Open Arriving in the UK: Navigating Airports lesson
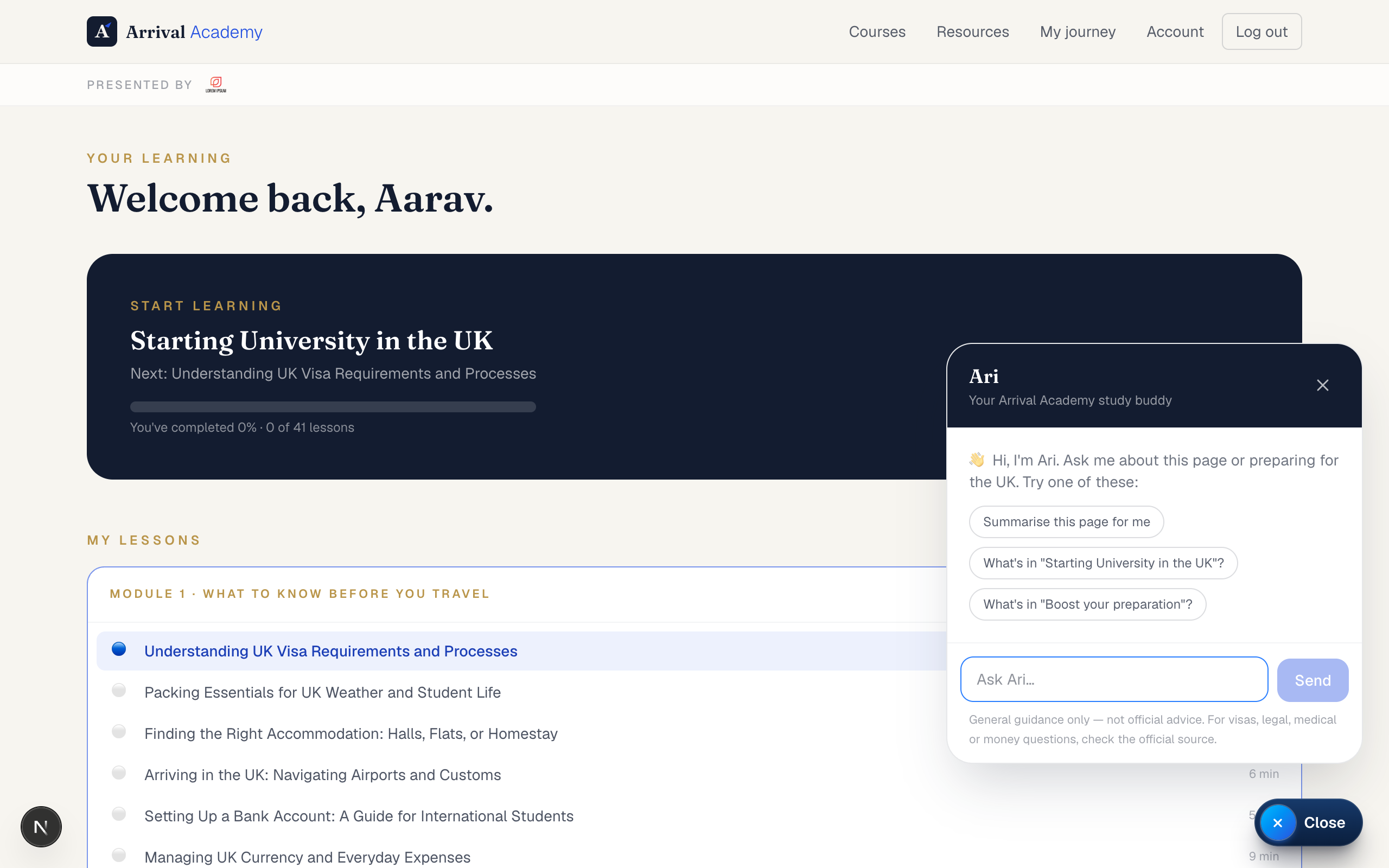The width and height of the screenshot is (1389, 868). pyautogui.click(x=323, y=775)
